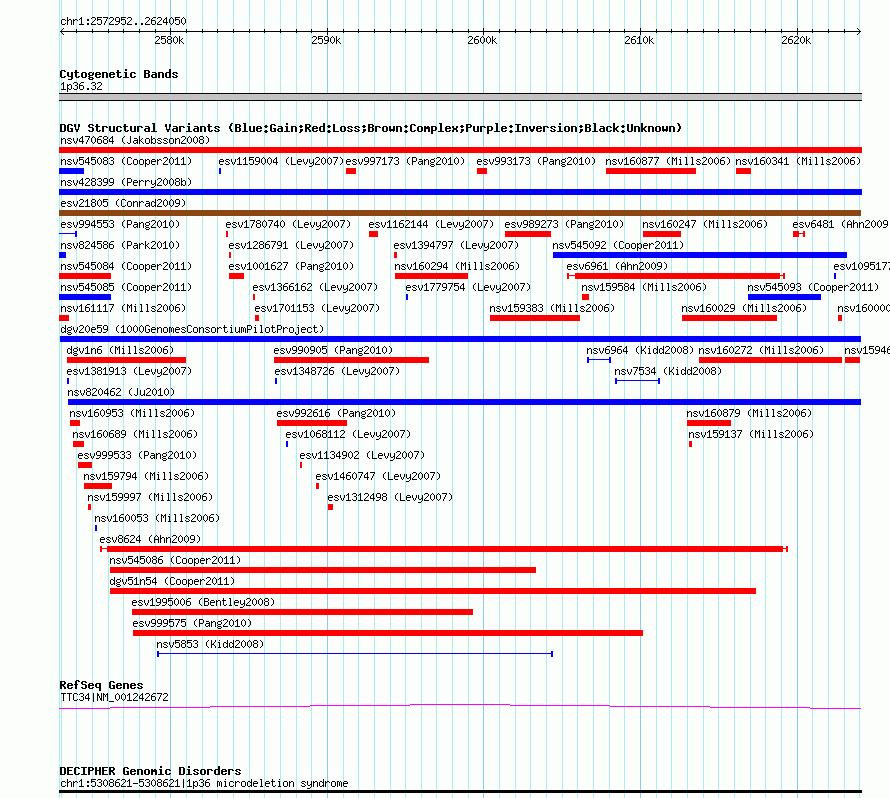Image resolution: width=890 pixels, height=798 pixels.
Task: Click nsv160879 (Mills2006) label
Action: click(749, 413)
